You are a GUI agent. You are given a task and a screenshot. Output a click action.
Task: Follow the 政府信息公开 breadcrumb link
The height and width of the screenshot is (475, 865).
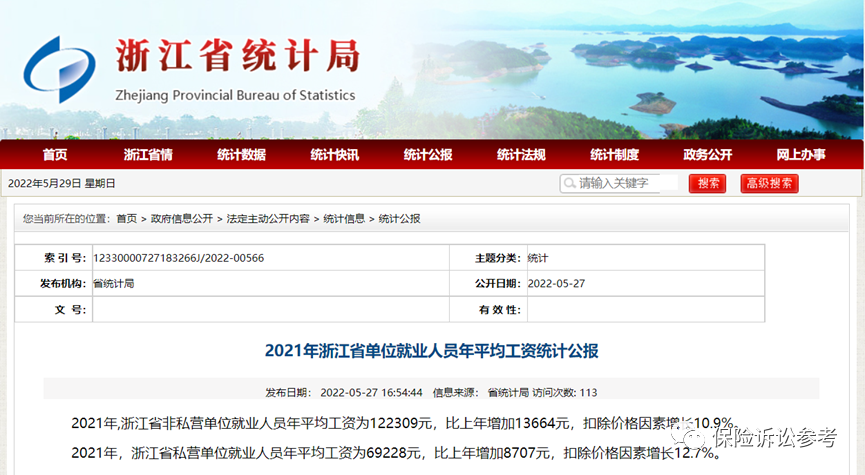pyautogui.click(x=181, y=219)
